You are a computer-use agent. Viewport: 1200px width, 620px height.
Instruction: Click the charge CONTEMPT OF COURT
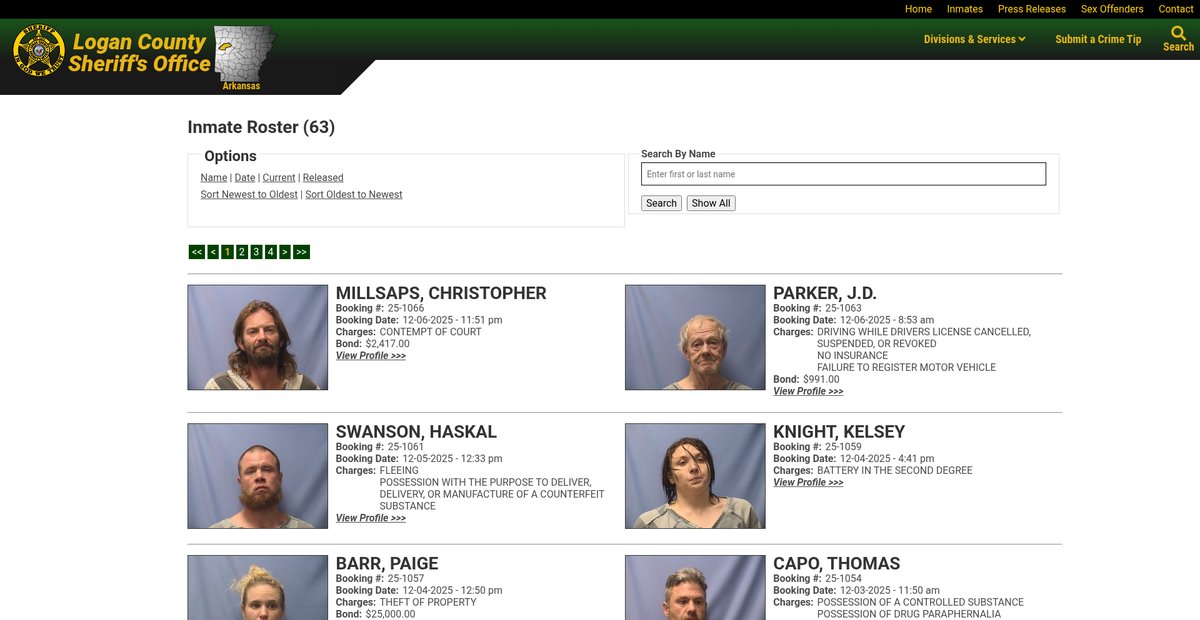(x=431, y=332)
